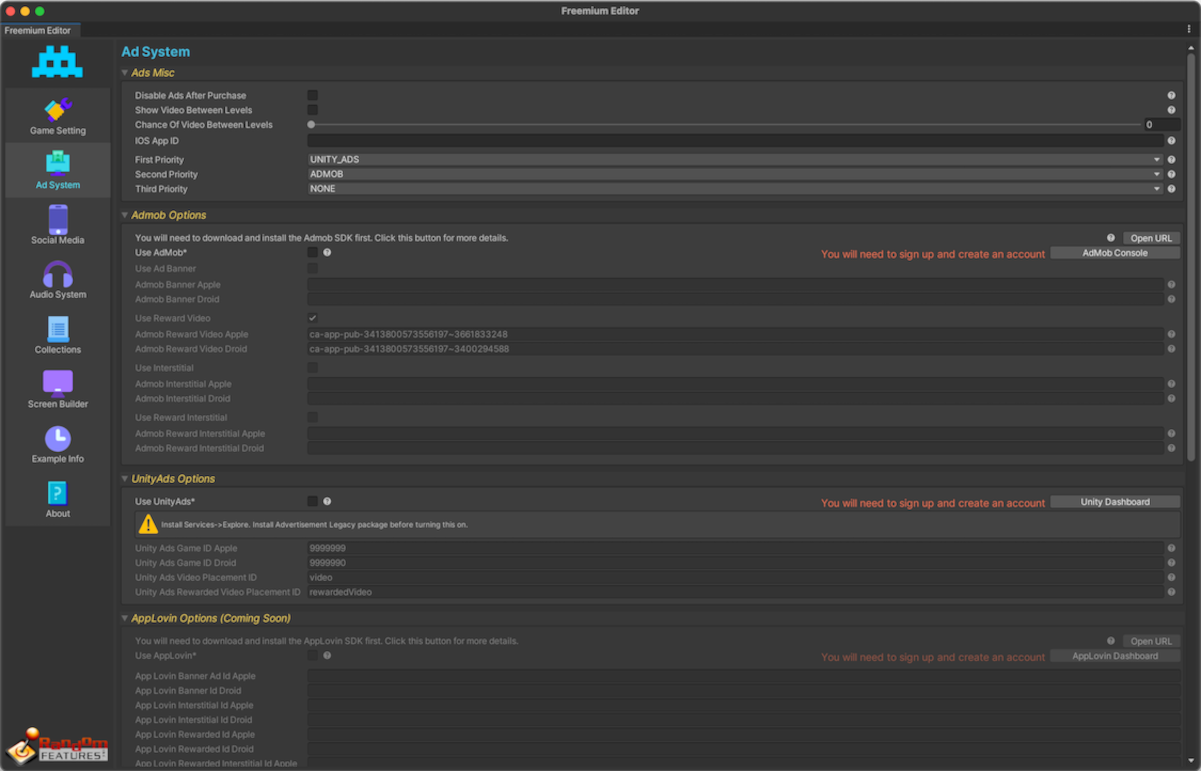Screen dimensions: 1201x771
Task: Click the AdMob Console button
Action: (x=1115, y=253)
